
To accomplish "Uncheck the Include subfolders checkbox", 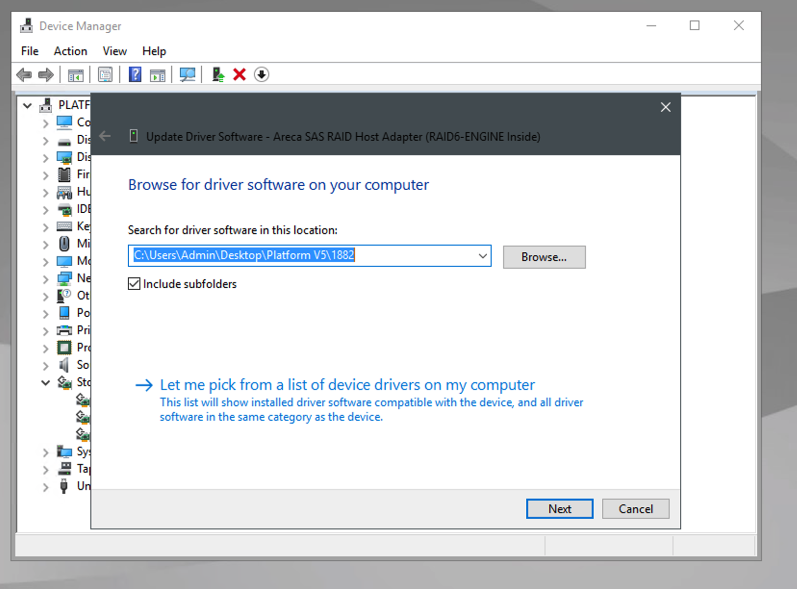I will [x=135, y=284].
